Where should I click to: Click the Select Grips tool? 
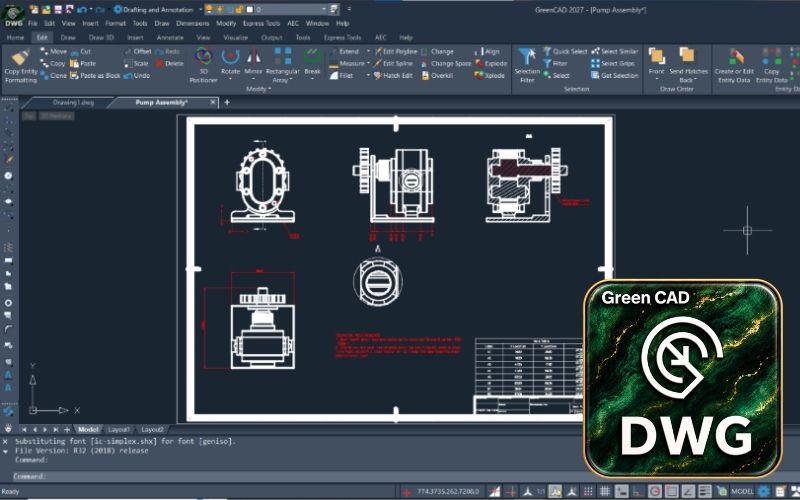click(x=613, y=63)
